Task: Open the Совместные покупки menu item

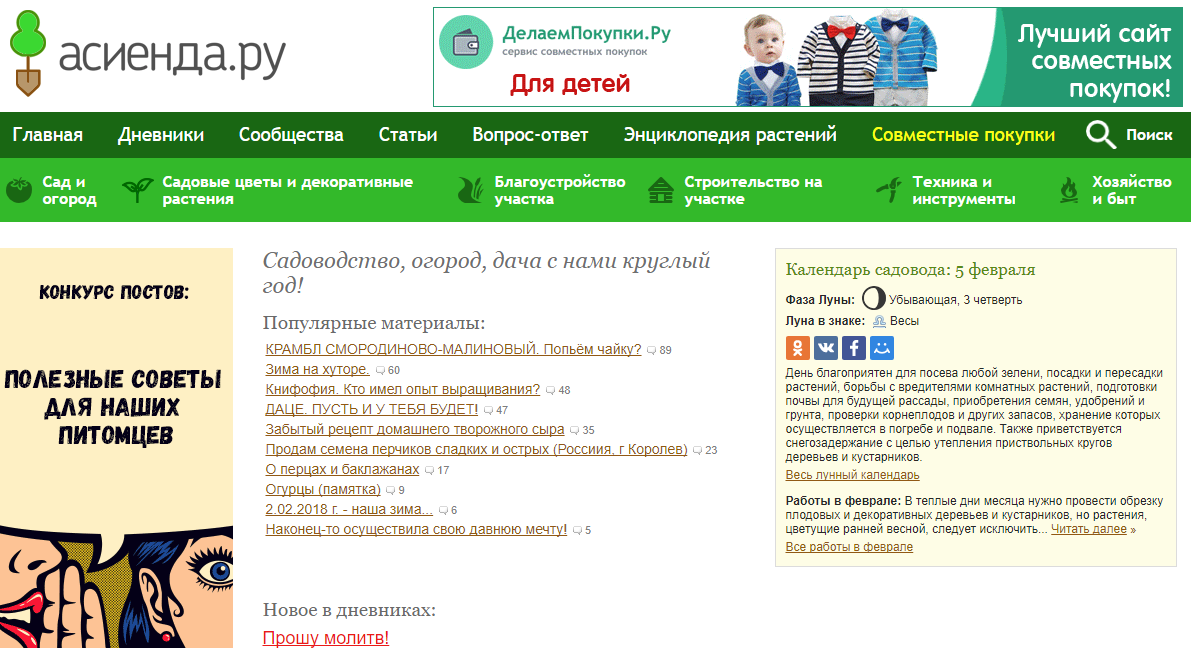Action: (x=963, y=135)
